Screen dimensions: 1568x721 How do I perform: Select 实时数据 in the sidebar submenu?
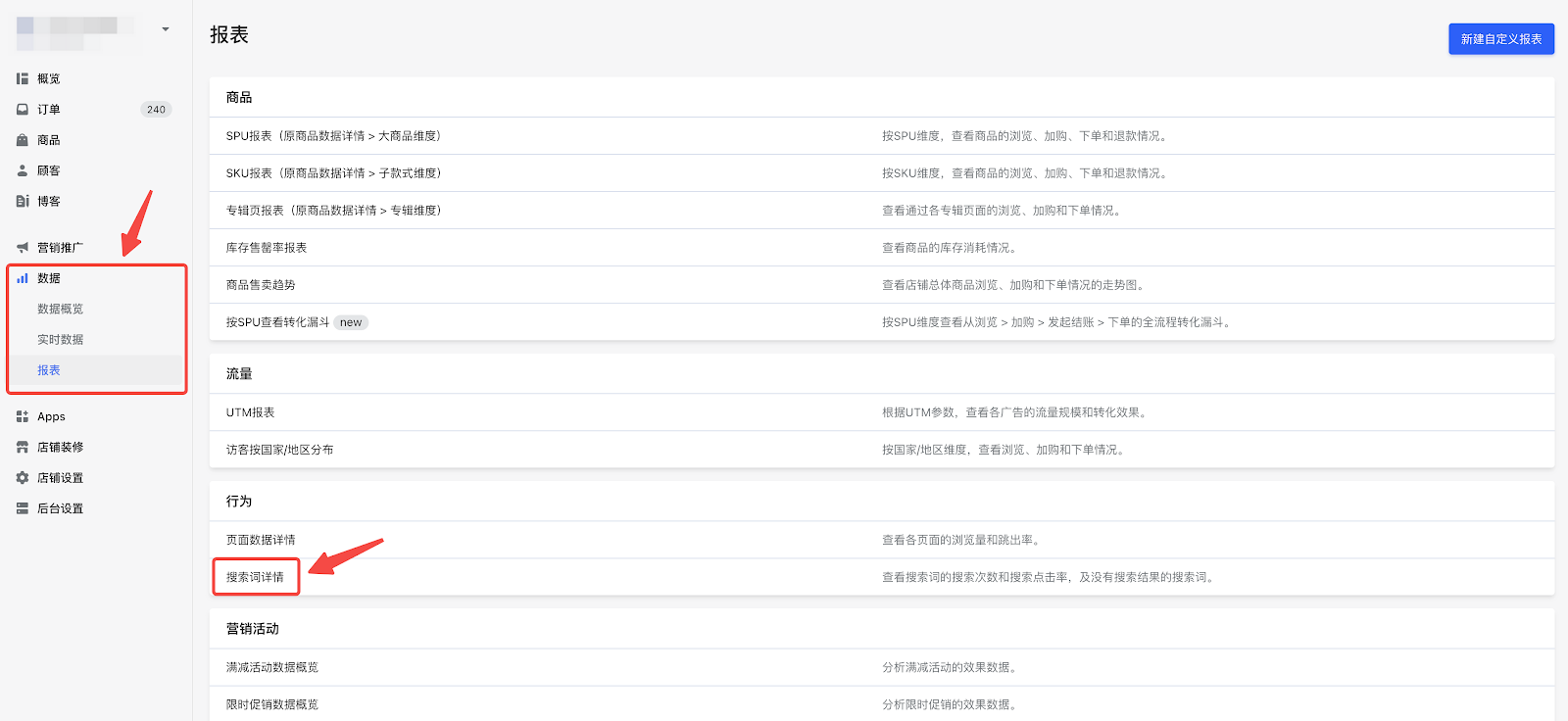pyautogui.click(x=60, y=339)
